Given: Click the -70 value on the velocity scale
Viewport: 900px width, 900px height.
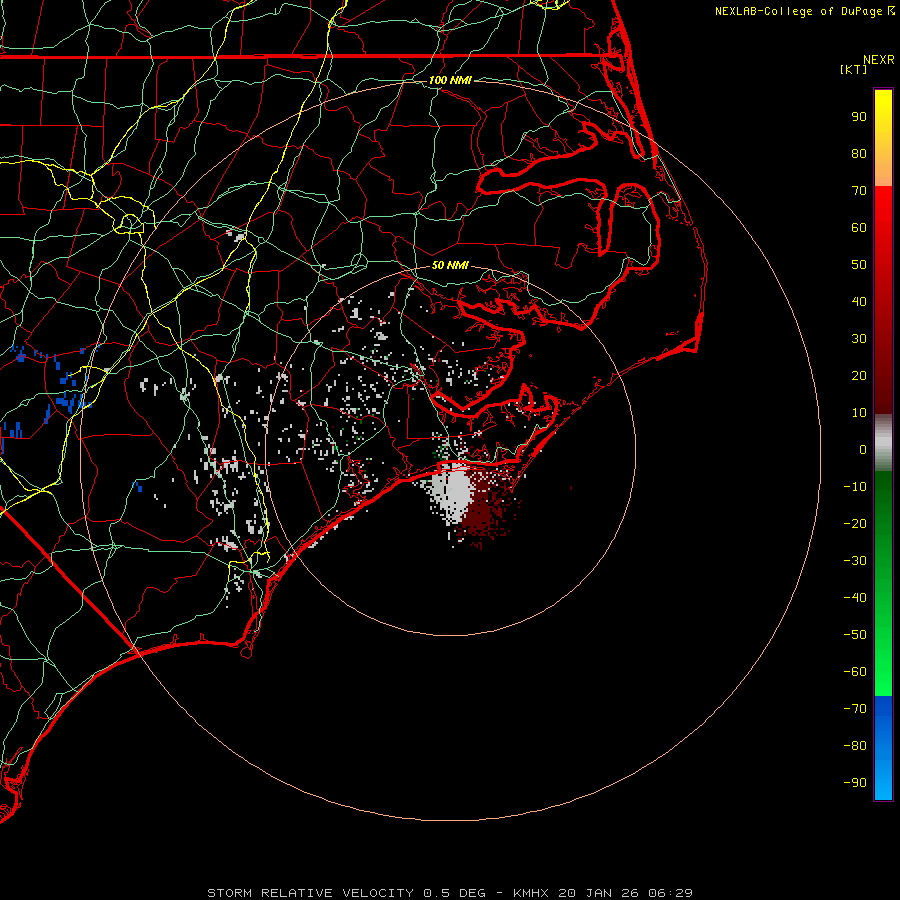Looking at the screenshot, I should click(x=855, y=709).
